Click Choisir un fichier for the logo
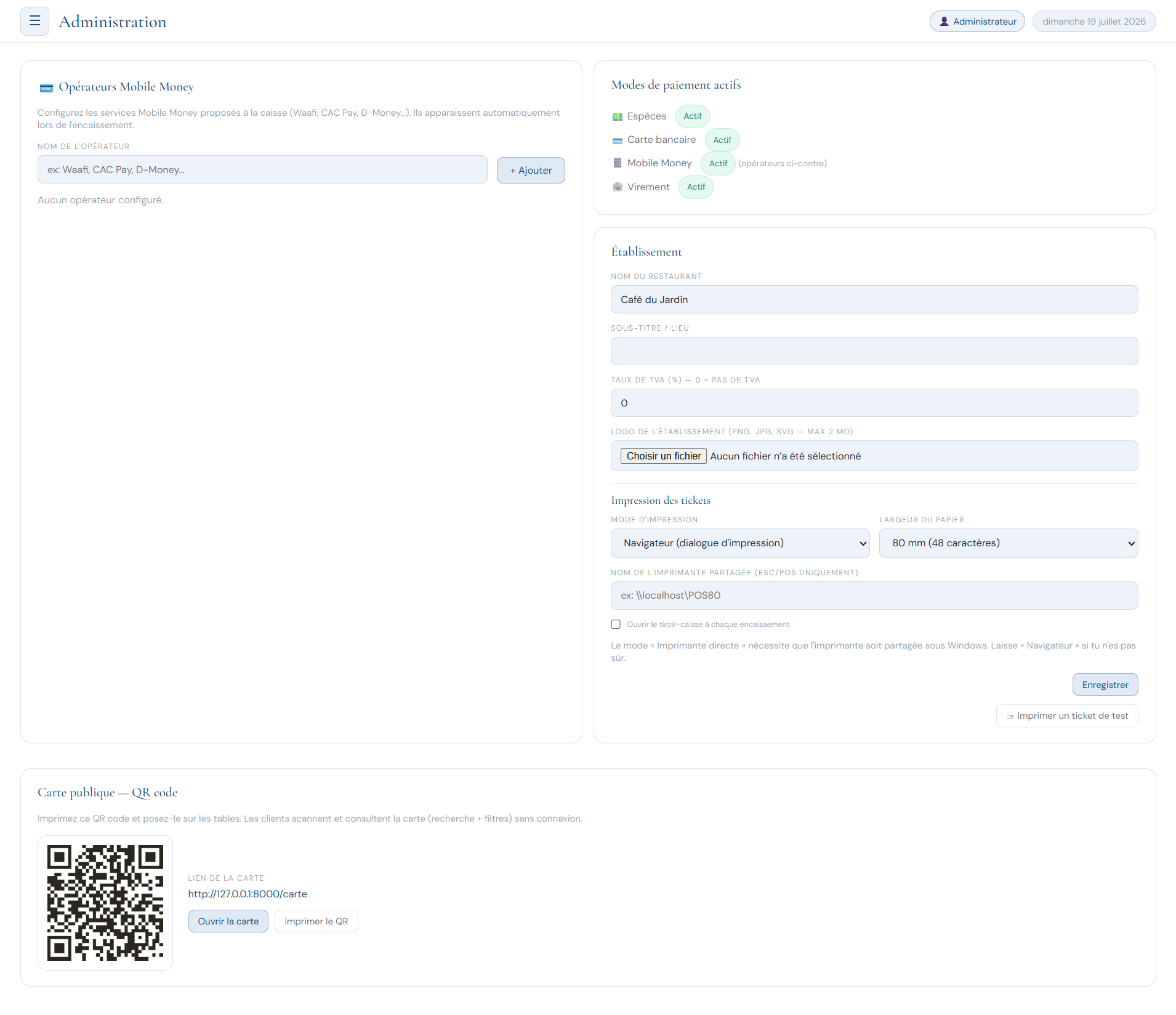This screenshot has width=1176, height=1015. [663, 456]
